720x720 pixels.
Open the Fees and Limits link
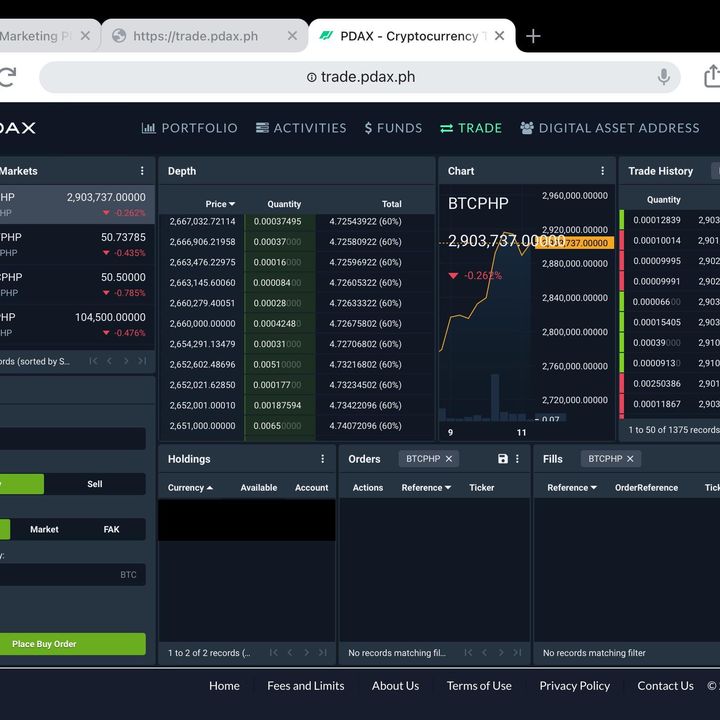[305, 686]
